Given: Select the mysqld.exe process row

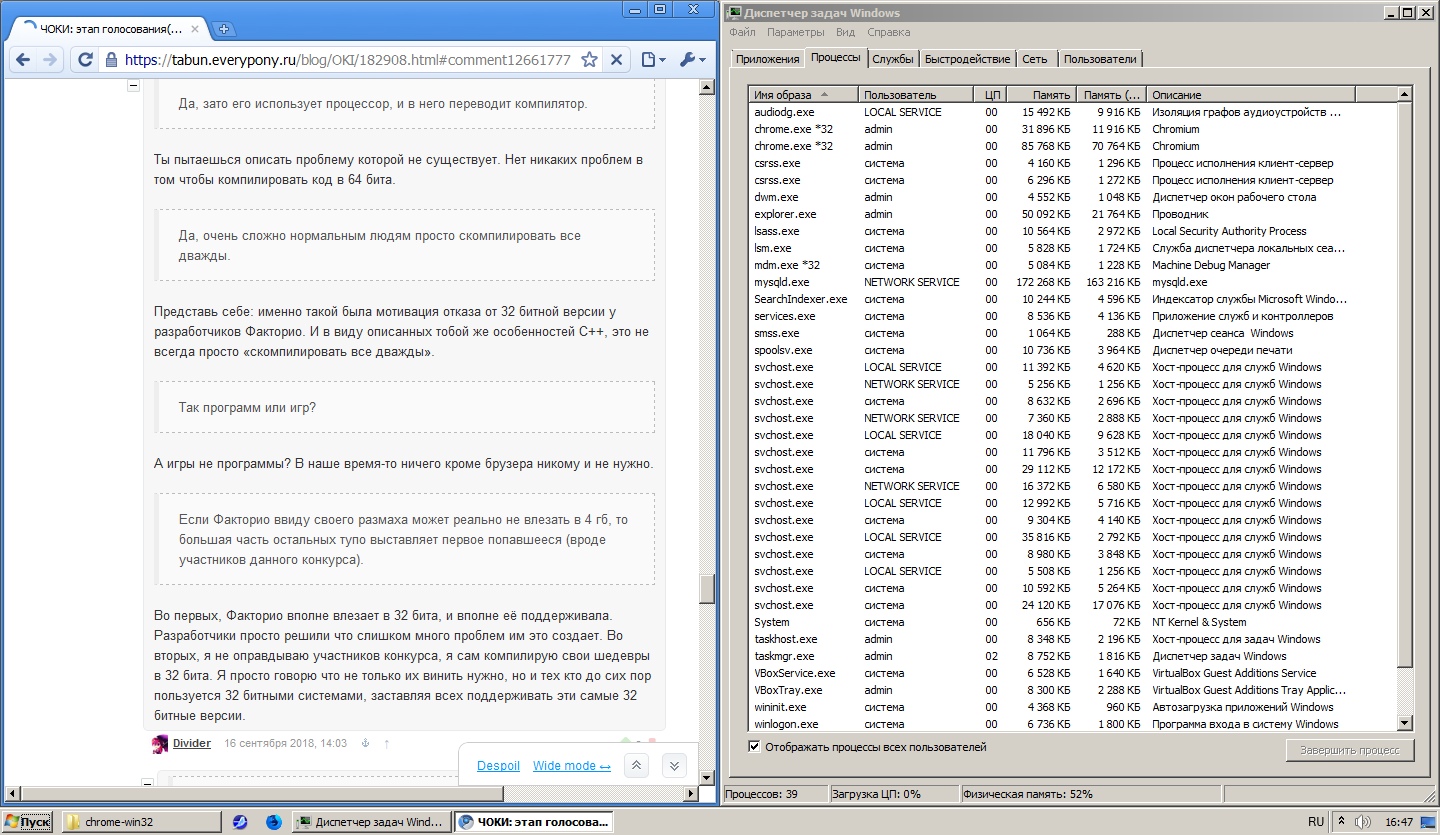Looking at the screenshot, I should coord(781,282).
